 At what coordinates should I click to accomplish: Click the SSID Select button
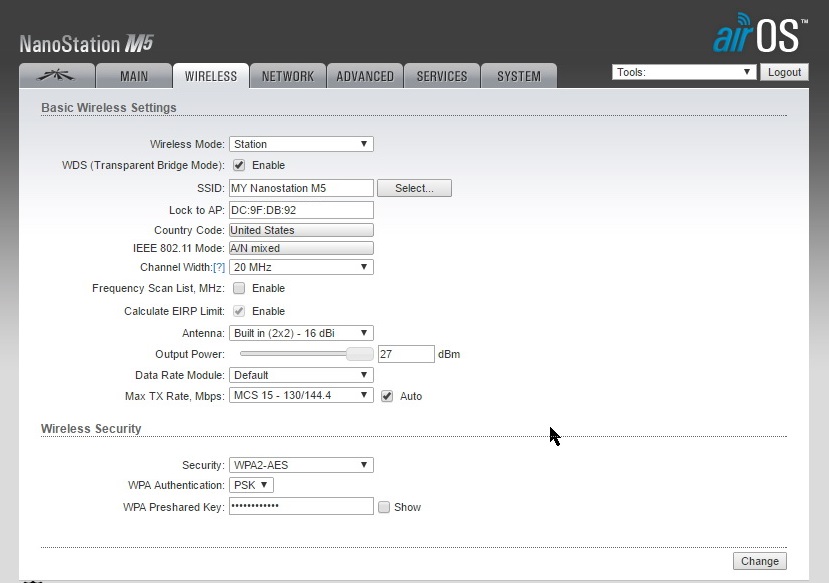pos(414,188)
